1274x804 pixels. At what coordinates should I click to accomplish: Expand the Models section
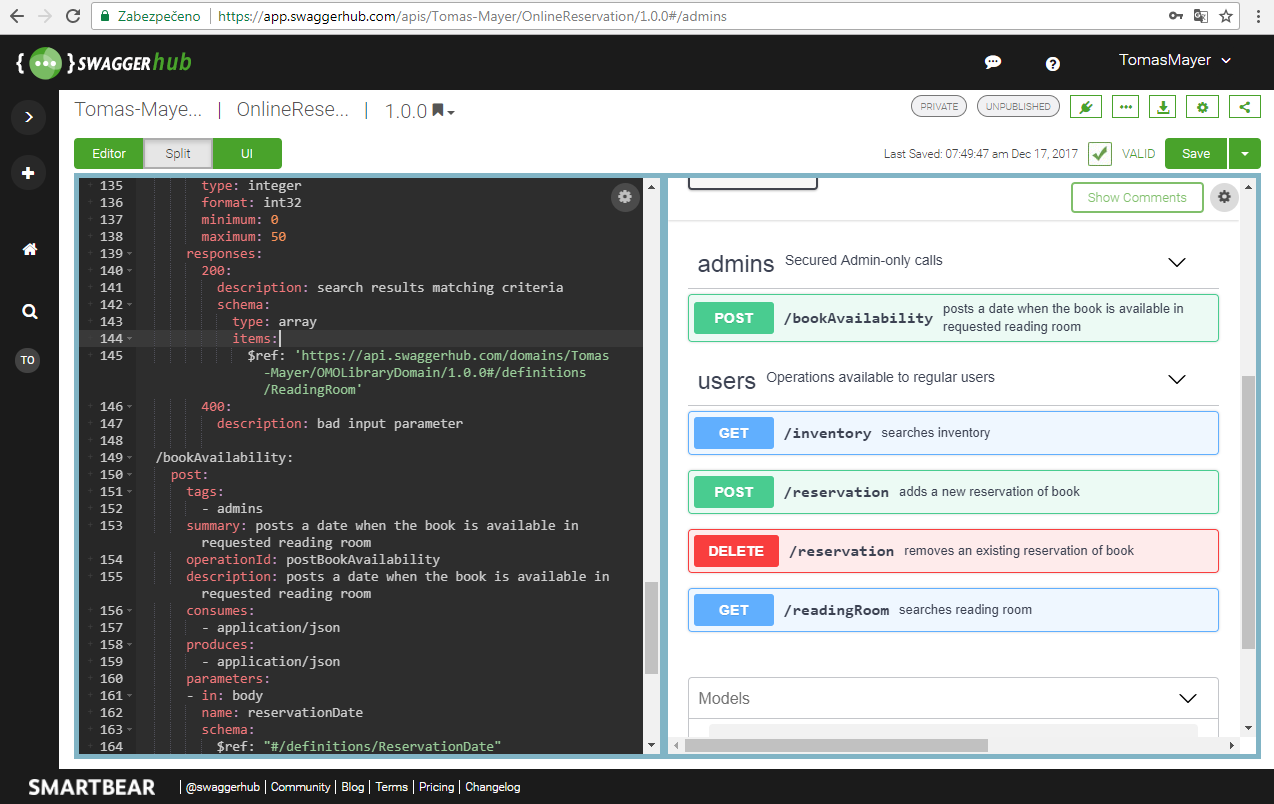pos(1187,698)
